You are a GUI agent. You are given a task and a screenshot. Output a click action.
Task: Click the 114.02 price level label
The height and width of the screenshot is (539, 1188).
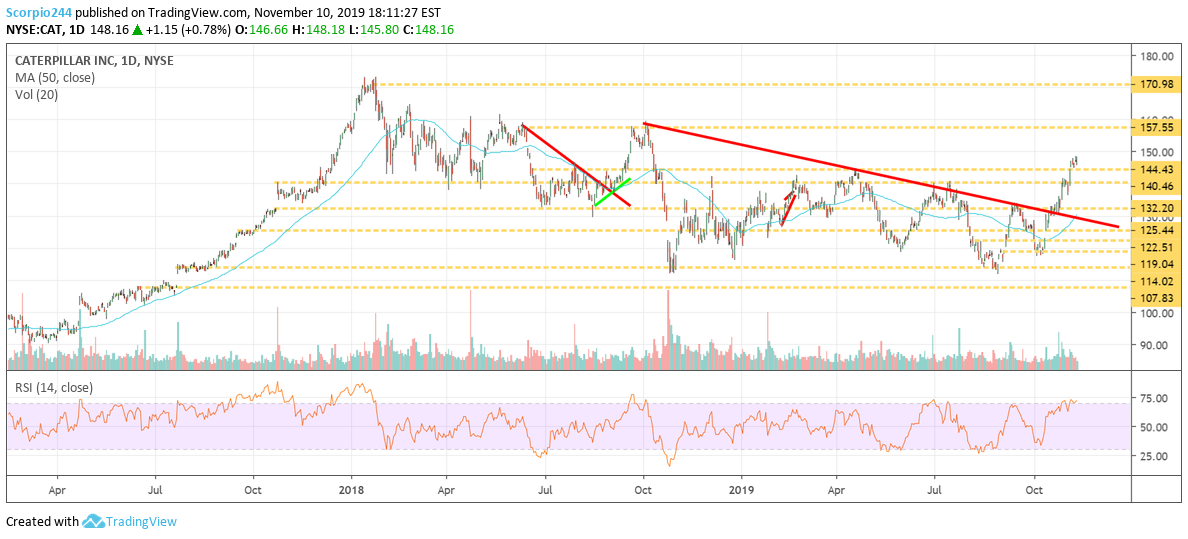click(1155, 281)
